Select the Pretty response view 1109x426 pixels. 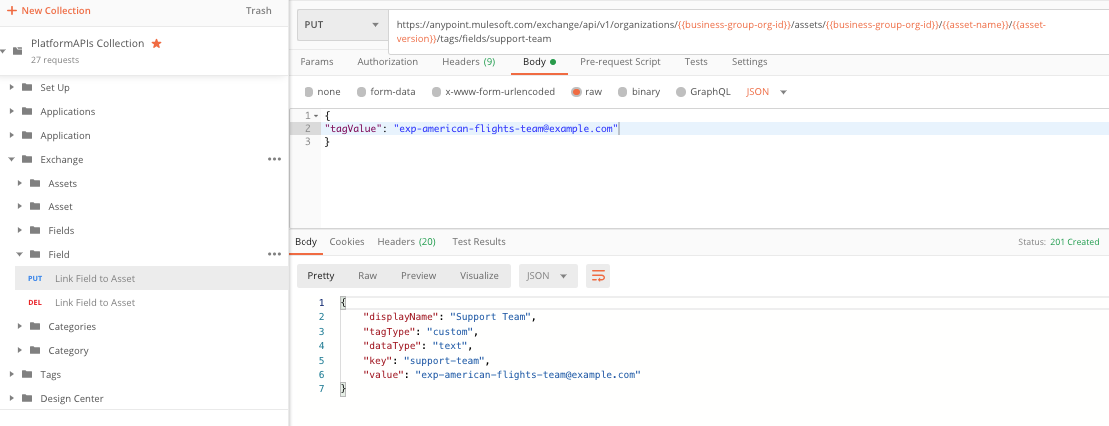320,276
